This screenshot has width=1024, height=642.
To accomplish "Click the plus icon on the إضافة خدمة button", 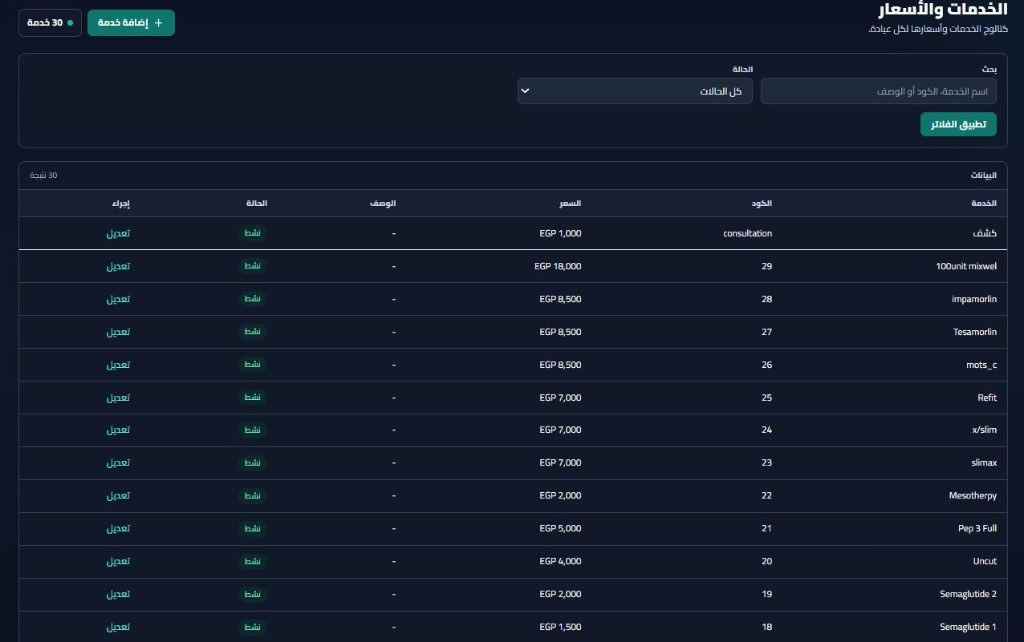I will pos(158,23).
